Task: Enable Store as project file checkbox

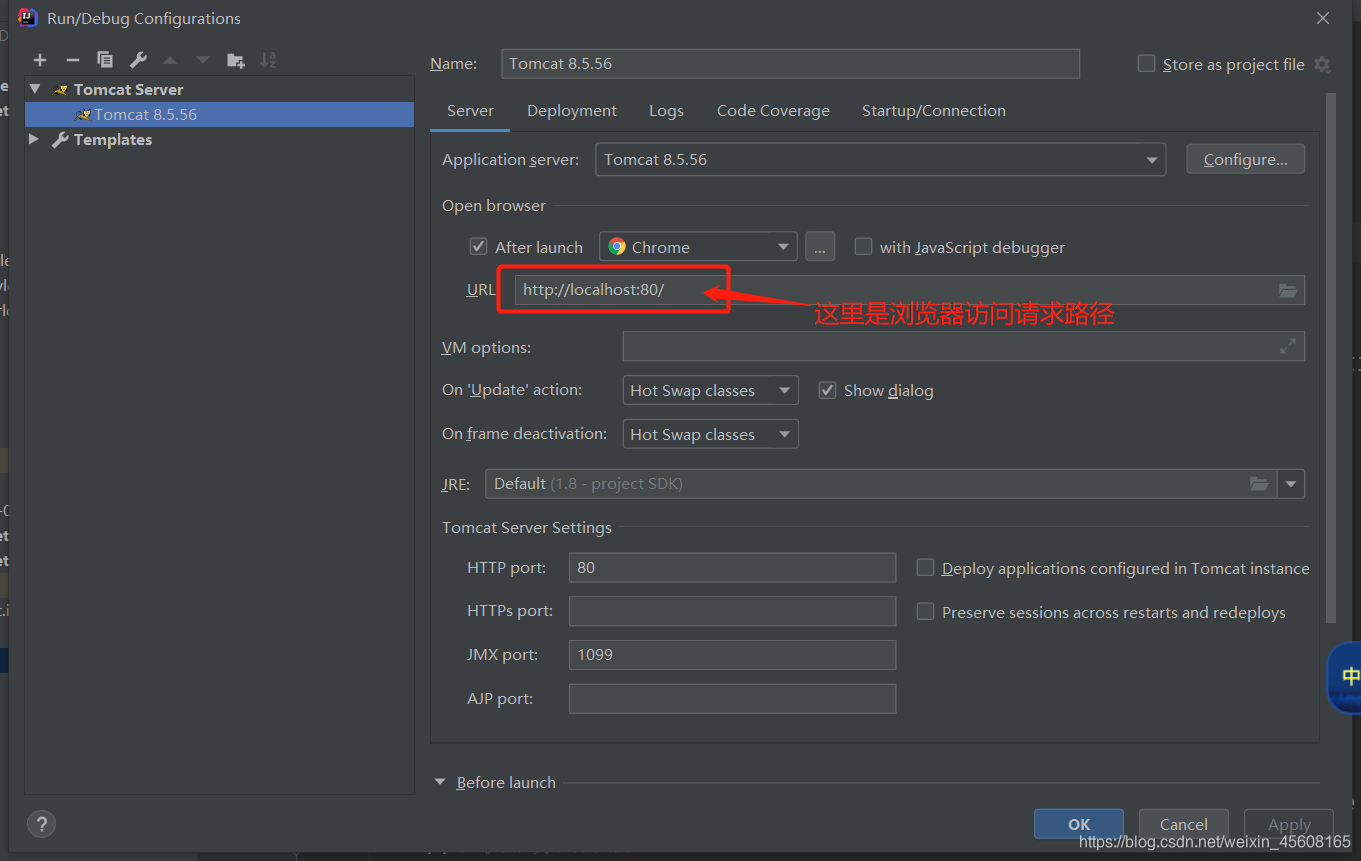Action: tap(1146, 63)
